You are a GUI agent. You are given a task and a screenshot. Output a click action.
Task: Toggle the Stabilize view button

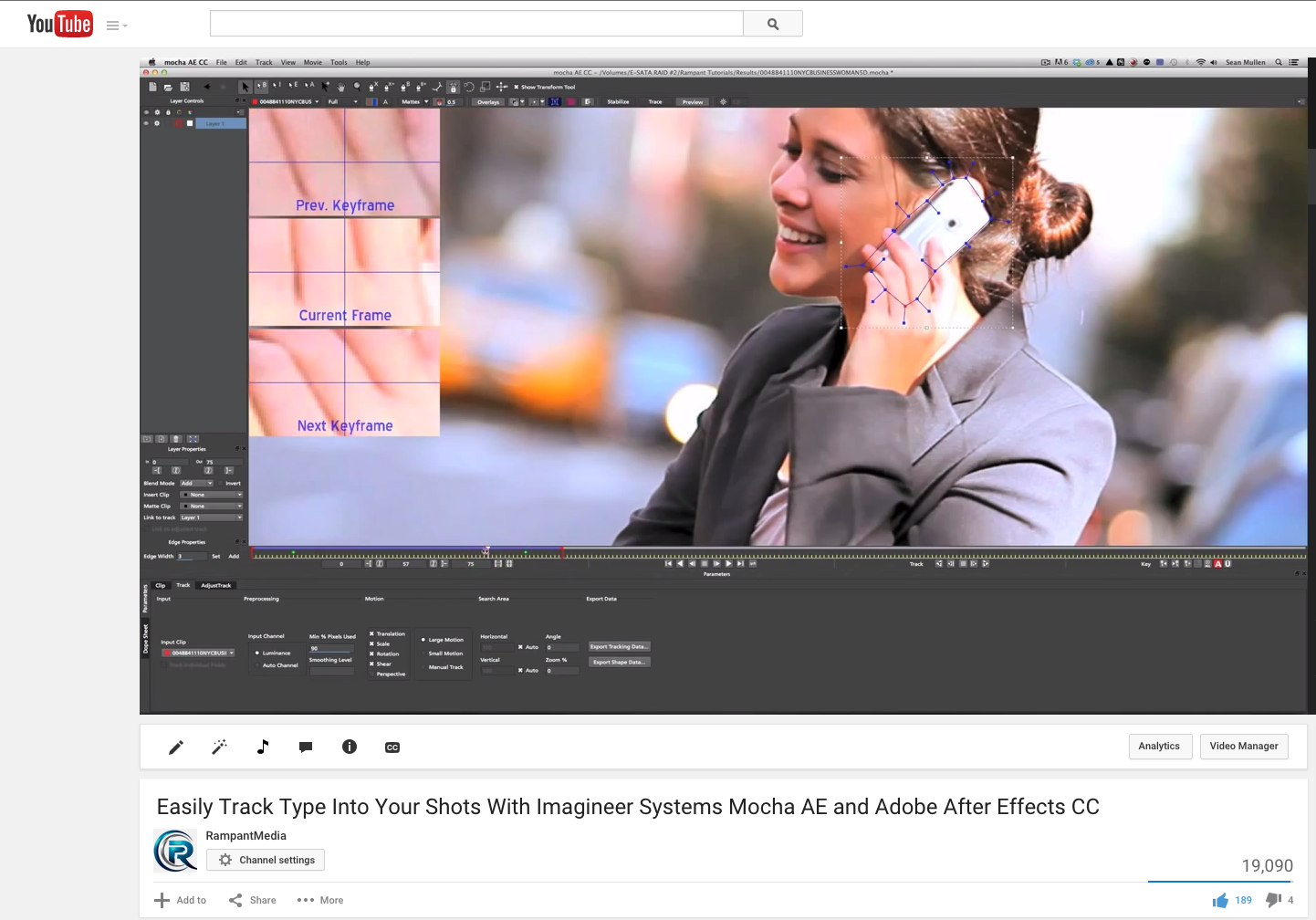point(618,102)
